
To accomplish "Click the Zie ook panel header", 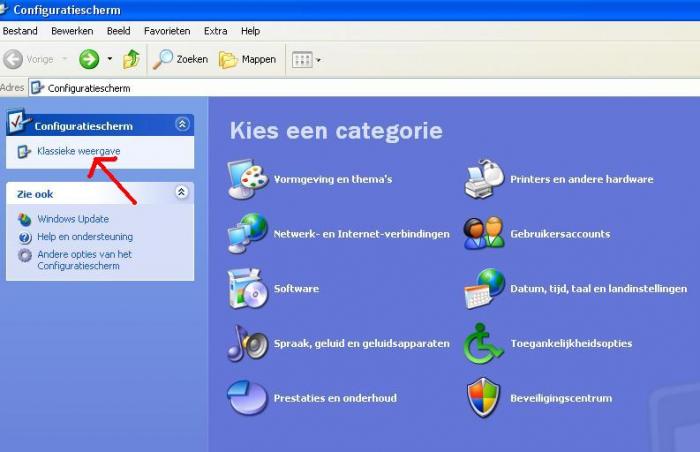I will pyautogui.click(x=100, y=193).
